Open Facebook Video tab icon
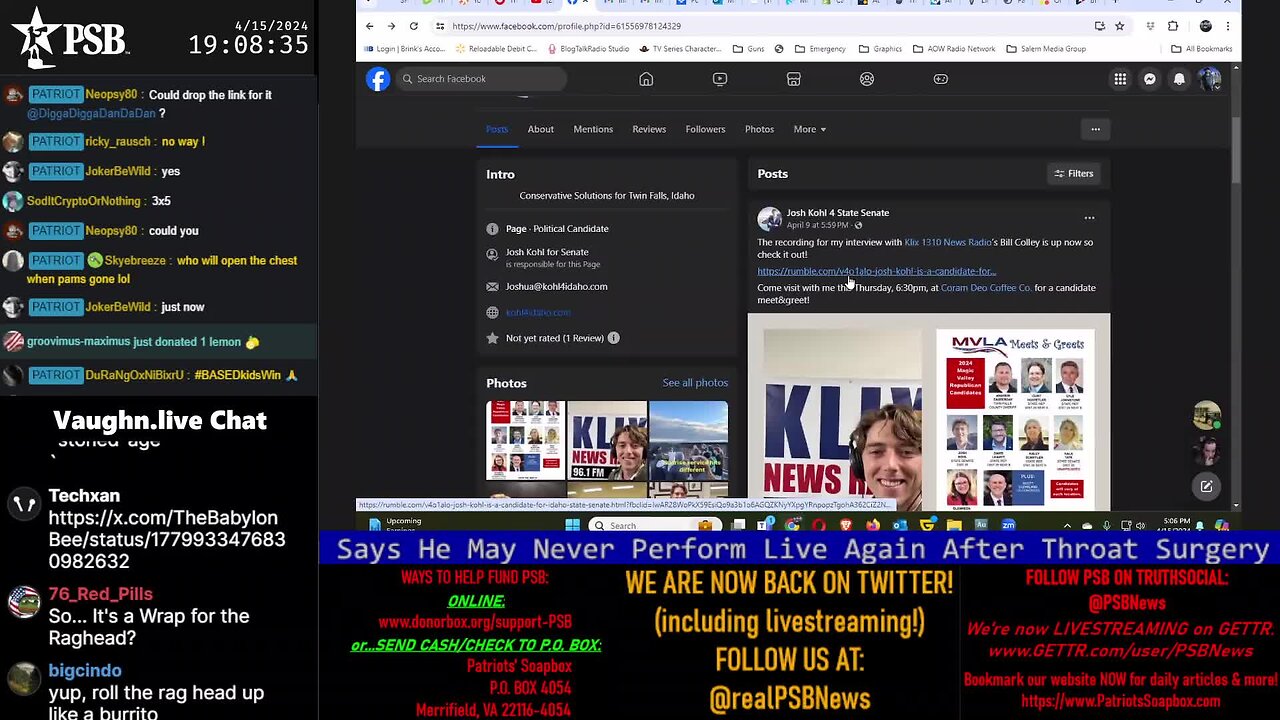The width and height of the screenshot is (1280, 720). (720, 79)
